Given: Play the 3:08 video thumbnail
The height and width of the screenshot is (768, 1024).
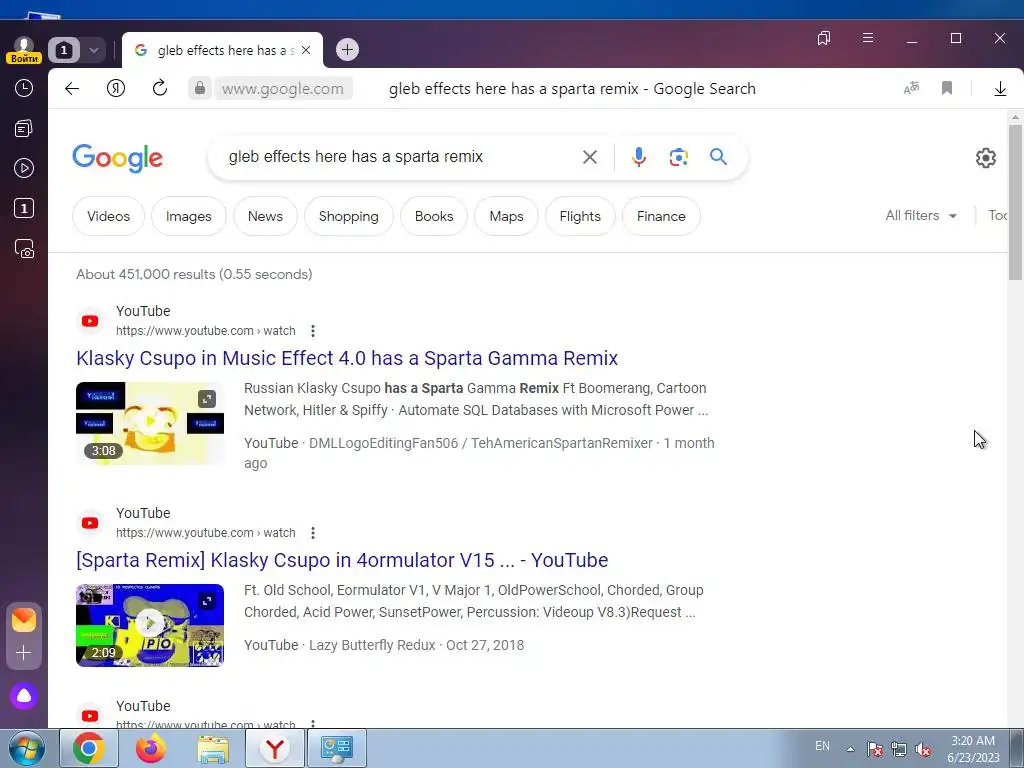Looking at the screenshot, I should (x=150, y=423).
